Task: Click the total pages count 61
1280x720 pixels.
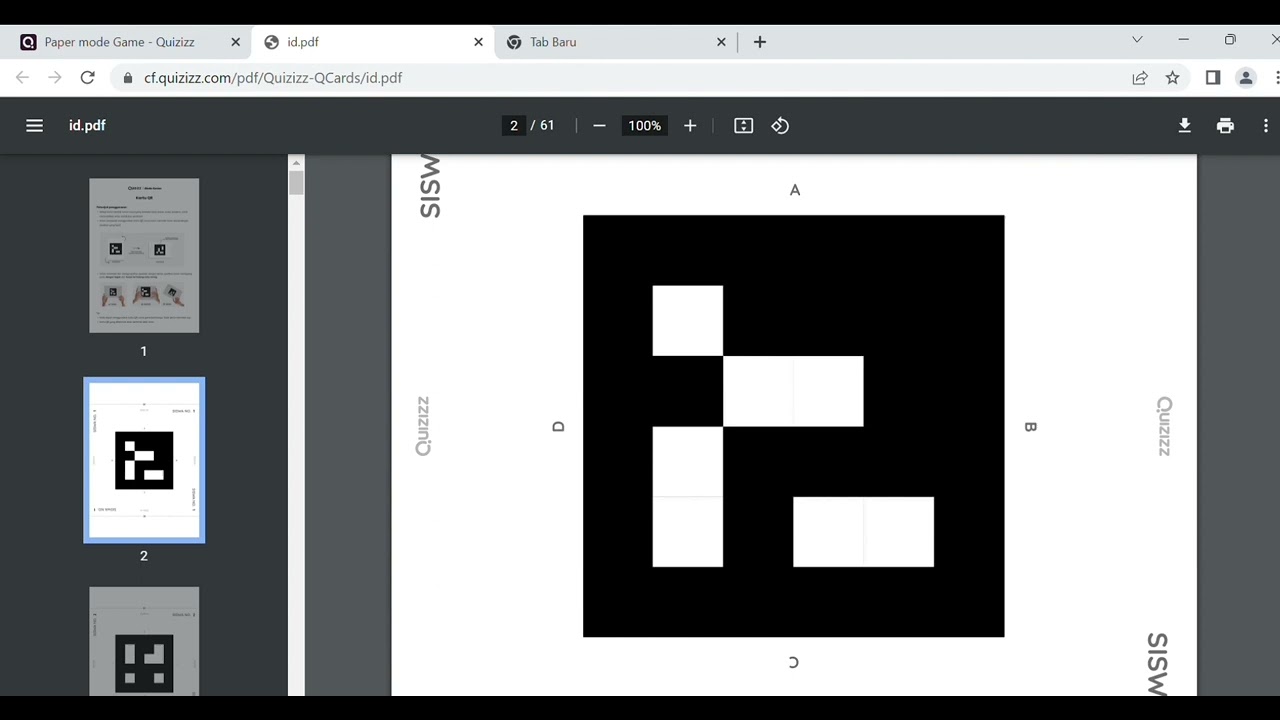Action: [547, 125]
